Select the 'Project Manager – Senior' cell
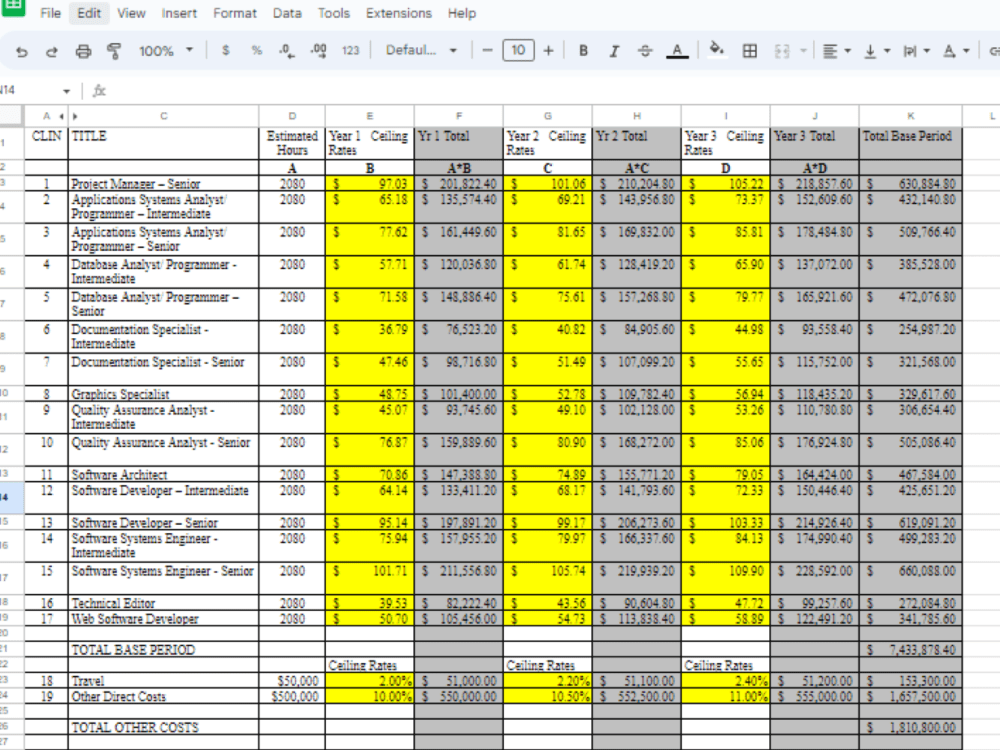The image size is (1000, 750). [x=163, y=184]
